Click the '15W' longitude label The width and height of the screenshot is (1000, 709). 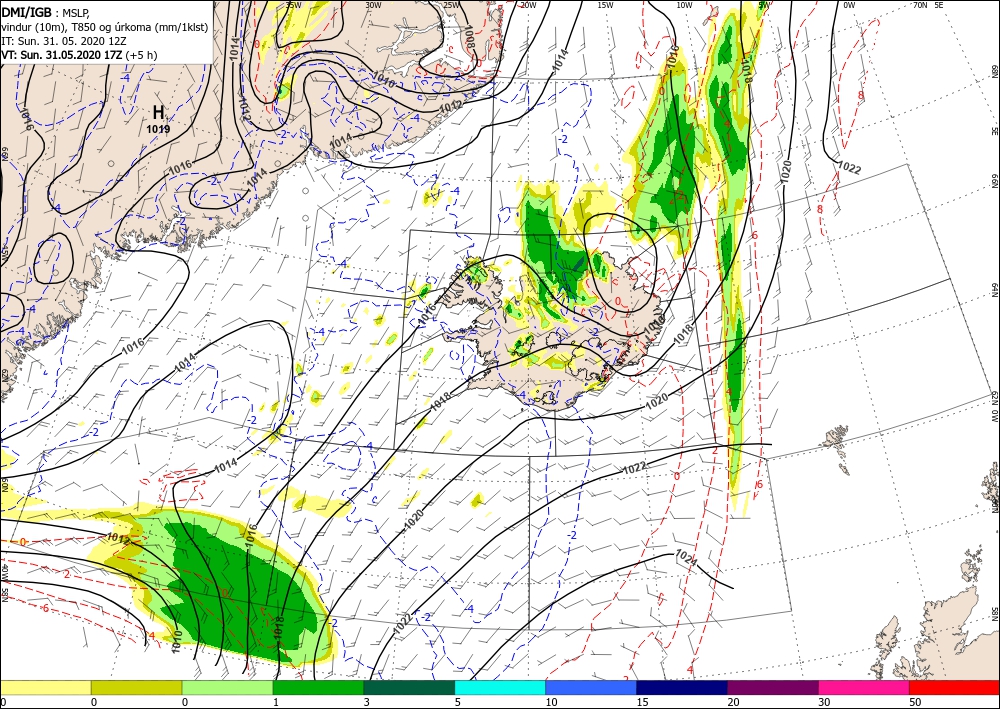click(x=605, y=4)
